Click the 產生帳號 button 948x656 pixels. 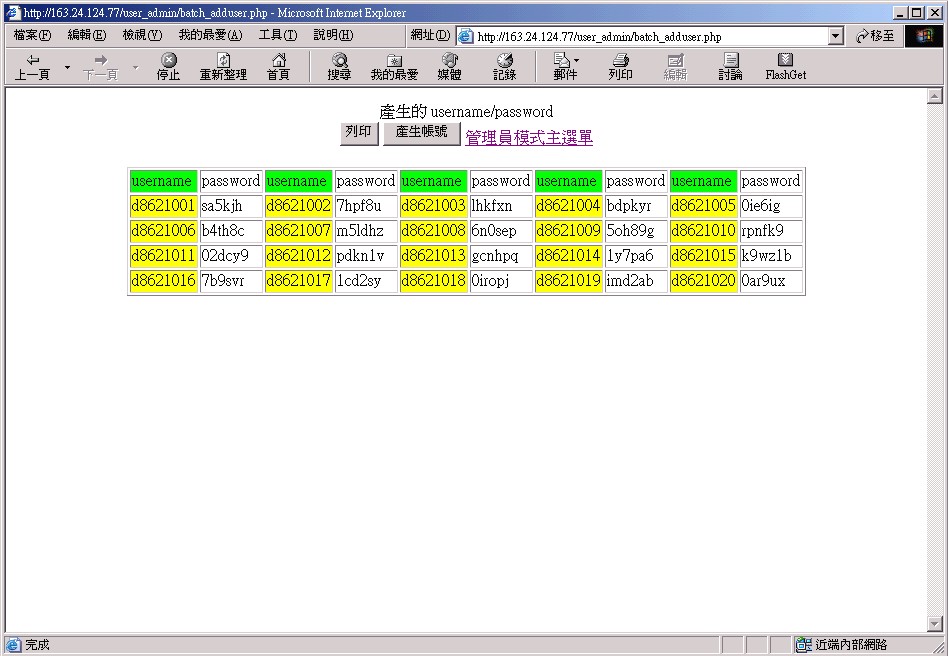pyautogui.click(x=421, y=133)
